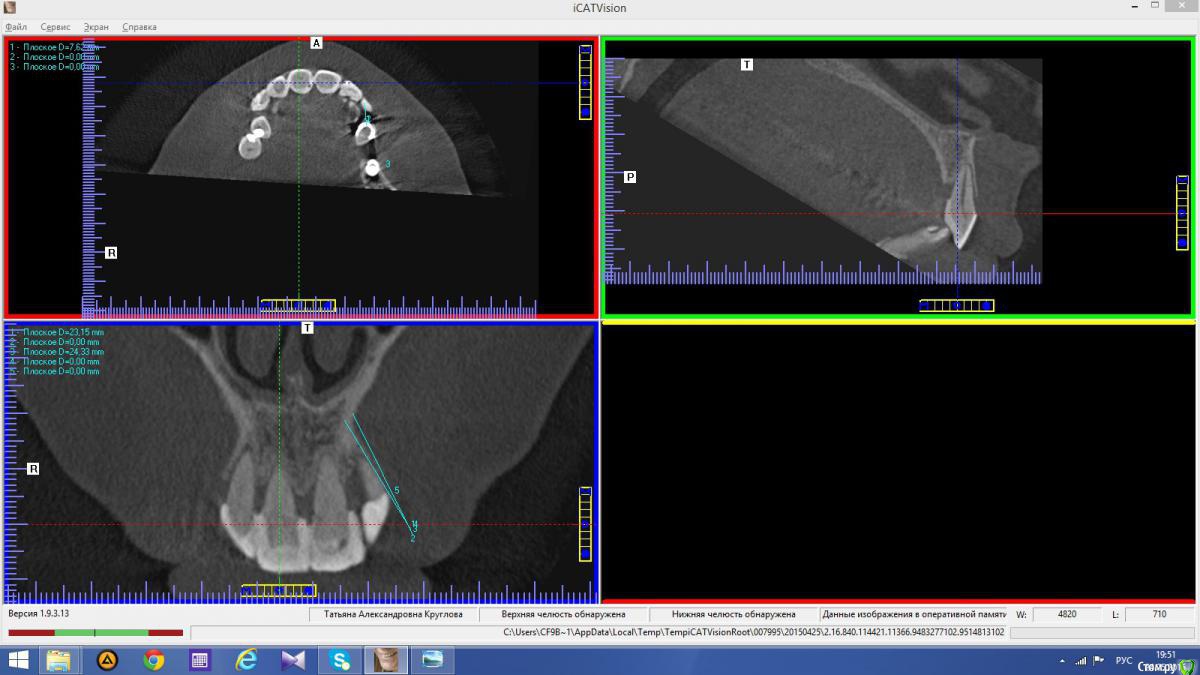Open Skype from the taskbar
Image resolution: width=1200 pixels, height=675 pixels.
[x=341, y=660]
